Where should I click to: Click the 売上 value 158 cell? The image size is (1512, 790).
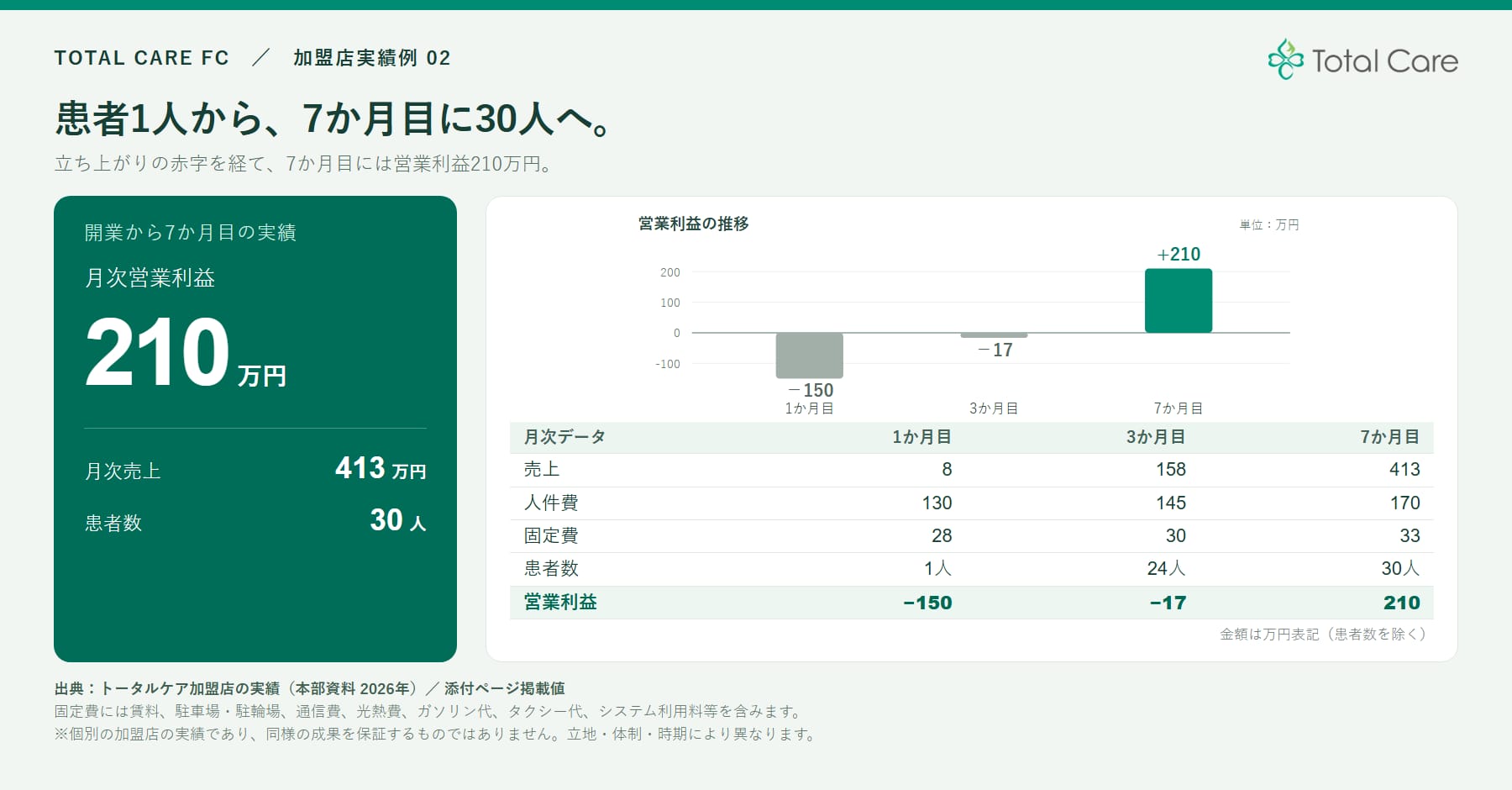click(1171, 470)
